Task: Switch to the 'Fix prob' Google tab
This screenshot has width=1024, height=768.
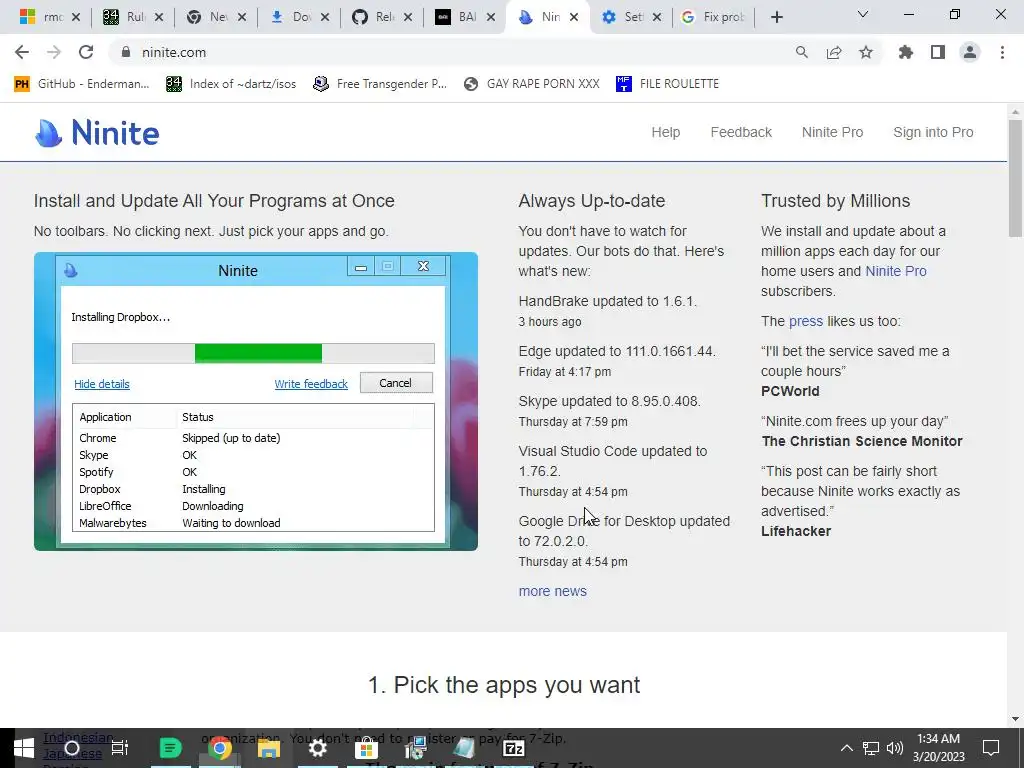Action: point(712,17)
